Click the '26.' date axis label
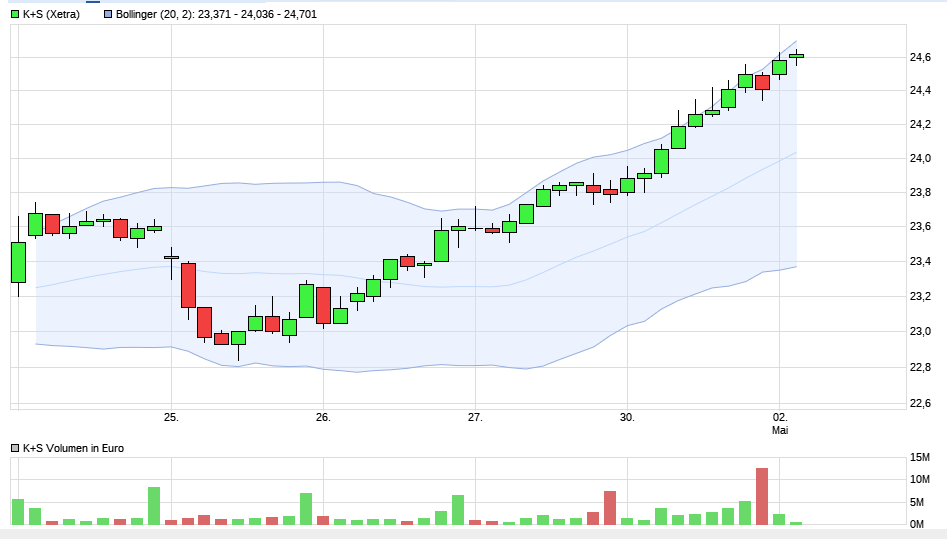This screenshot has width=947, height=539. (323, 418)
